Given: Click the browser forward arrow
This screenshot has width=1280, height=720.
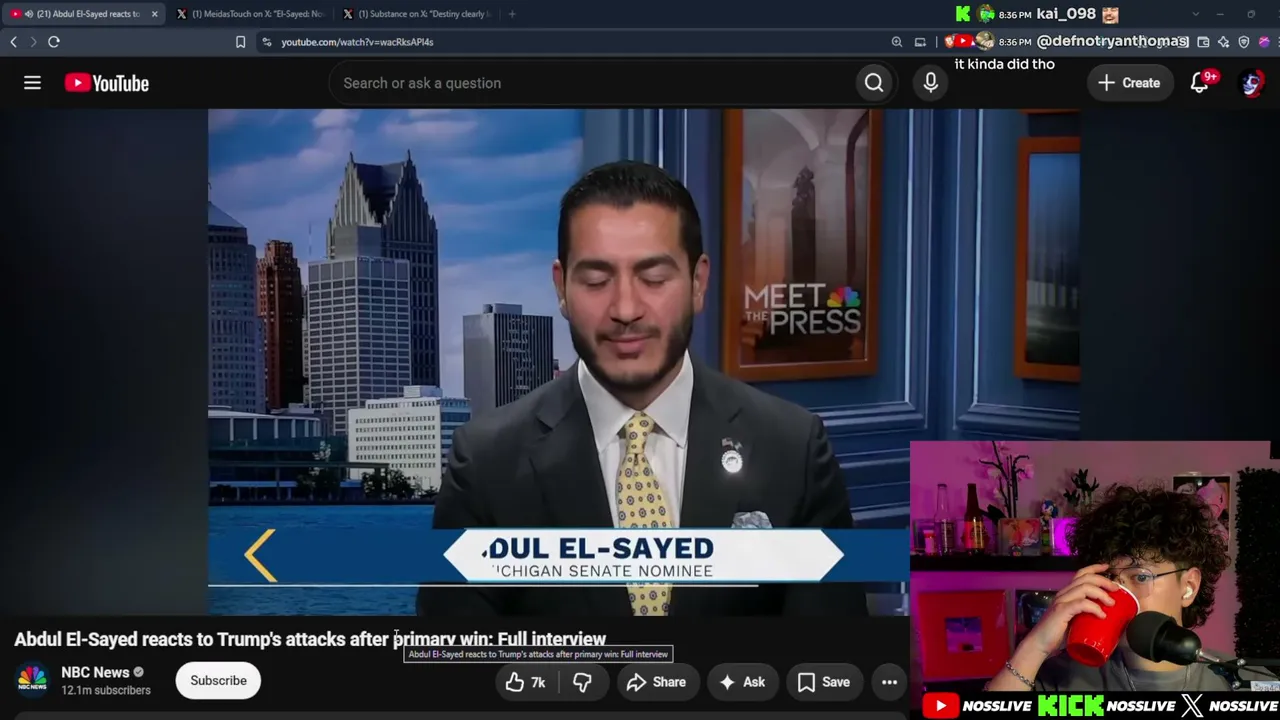Looking at the screenshot, I should tap(33, 42).
